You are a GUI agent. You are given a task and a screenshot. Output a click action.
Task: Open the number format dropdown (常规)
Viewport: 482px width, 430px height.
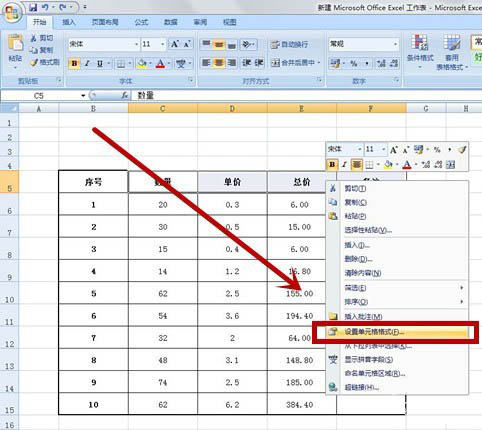pyautogui.click(x=395, y=44)
